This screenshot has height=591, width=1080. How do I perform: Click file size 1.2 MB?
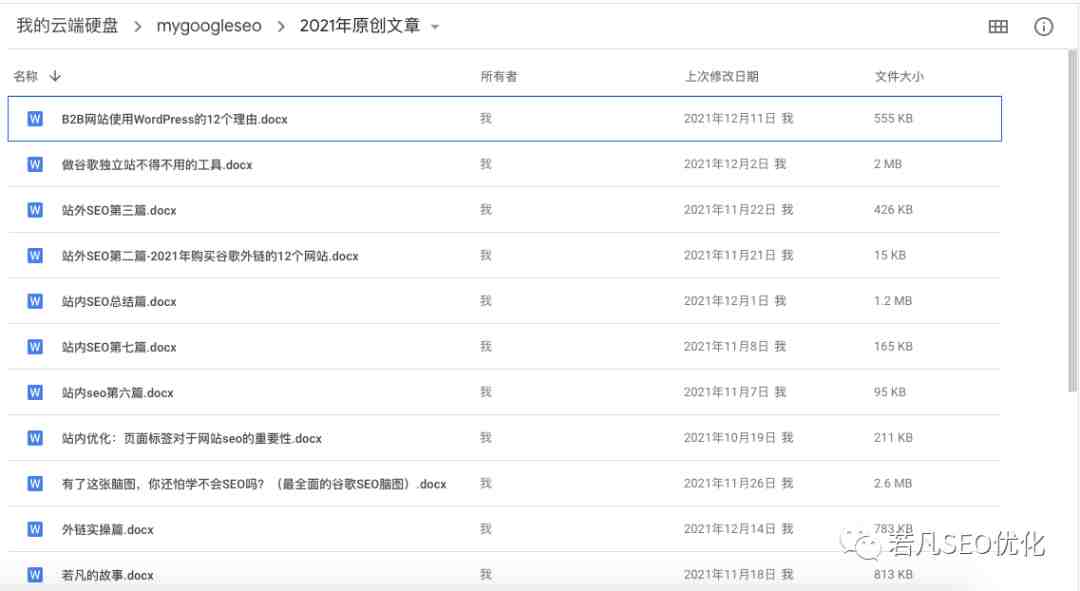pyautogui.click(x=893, y=301)
